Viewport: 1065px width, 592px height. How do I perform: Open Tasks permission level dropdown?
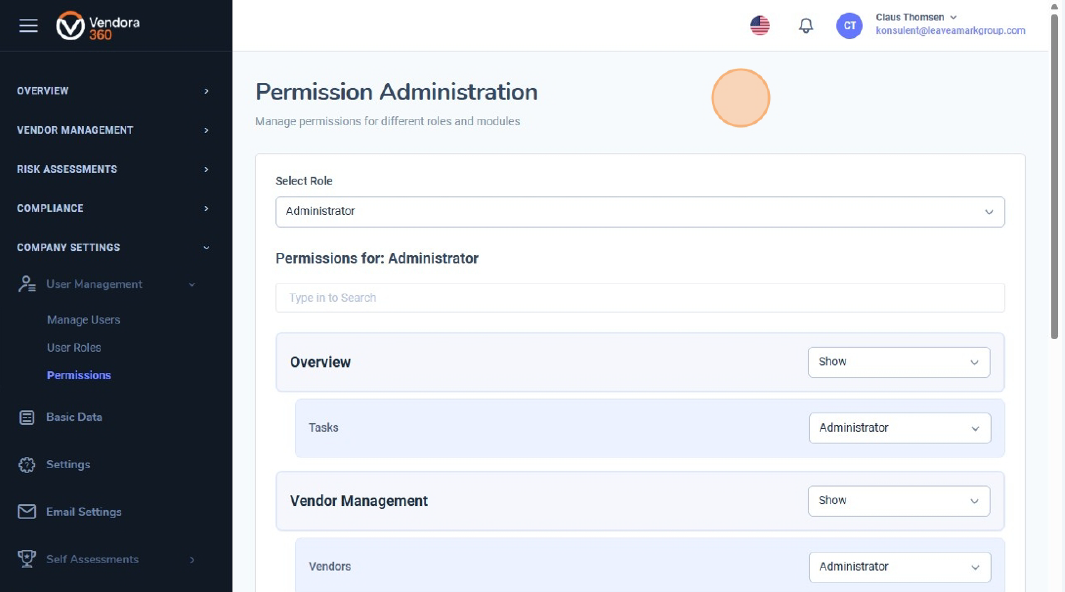tap(899, 428)
